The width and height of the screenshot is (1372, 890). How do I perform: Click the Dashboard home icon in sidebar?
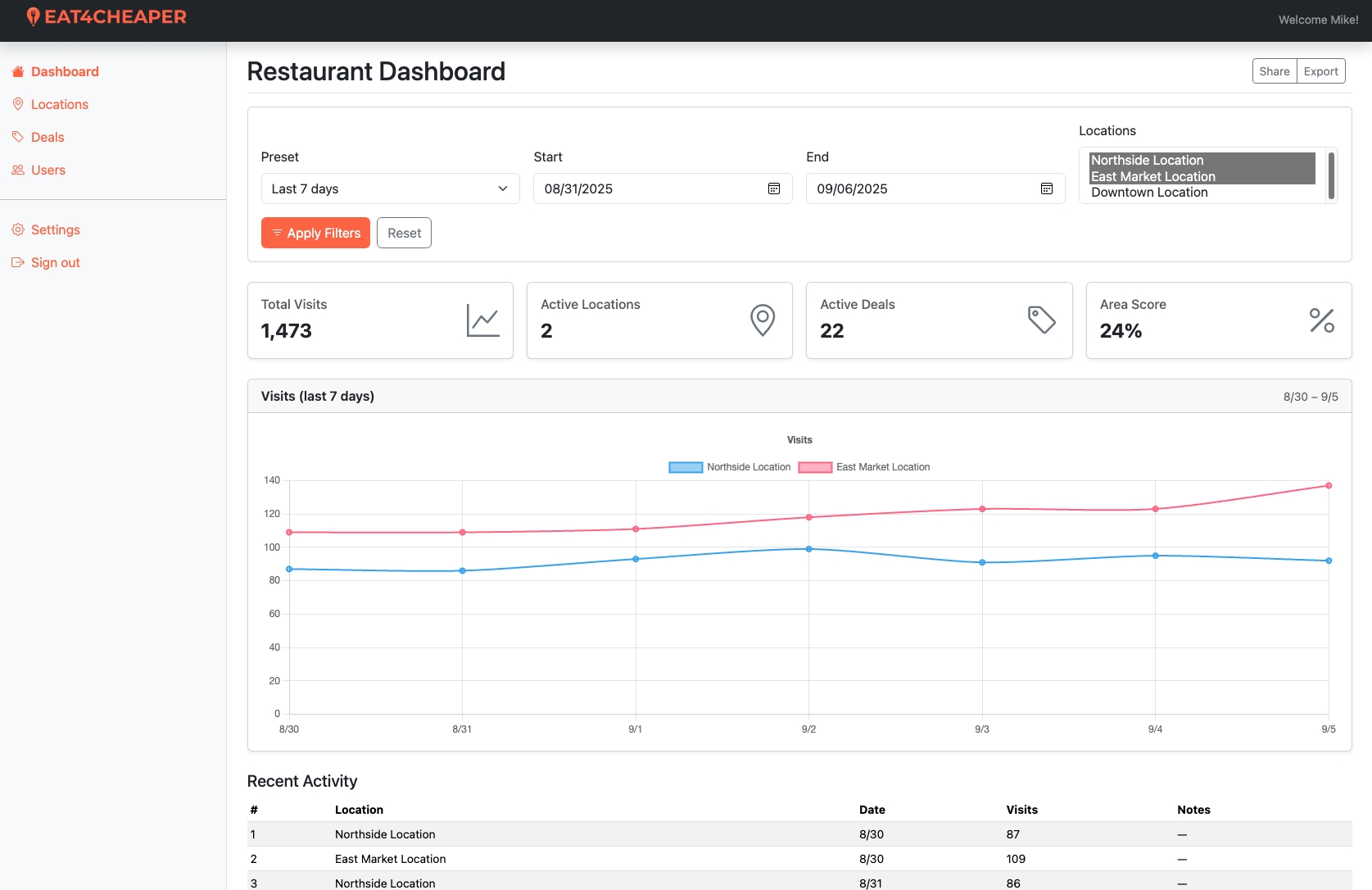(x=18, y=72)
